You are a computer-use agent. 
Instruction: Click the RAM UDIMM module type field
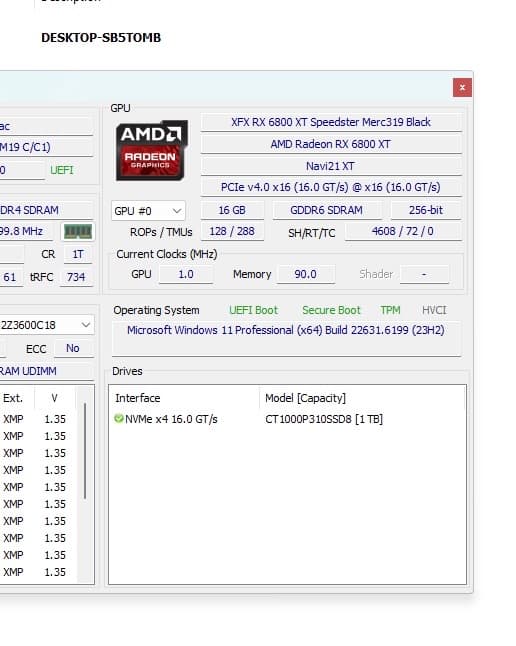pos(47,371)
